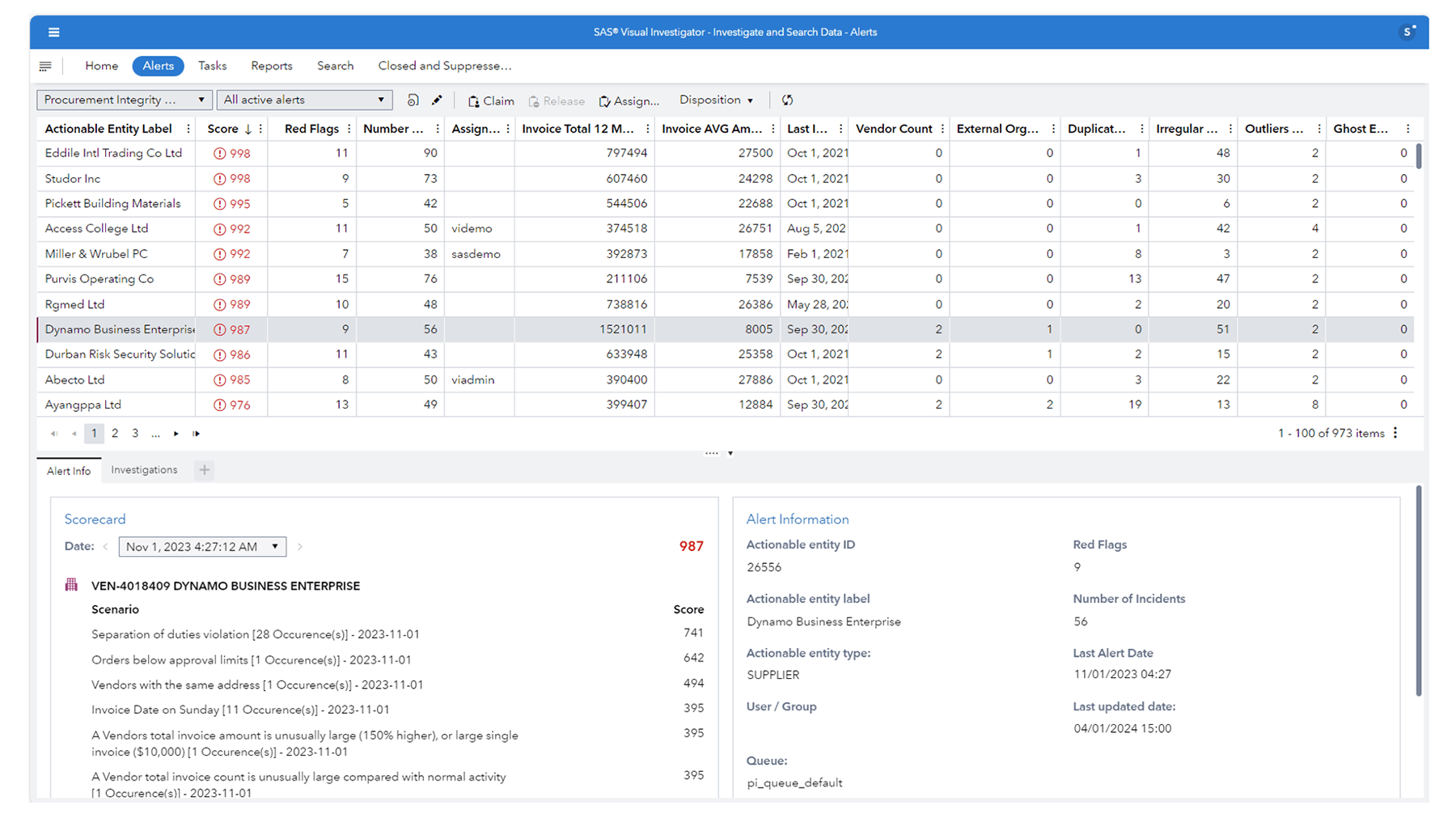Open the All active alerts dropdown
1456x814 pixels.
(x=304, y=100)
